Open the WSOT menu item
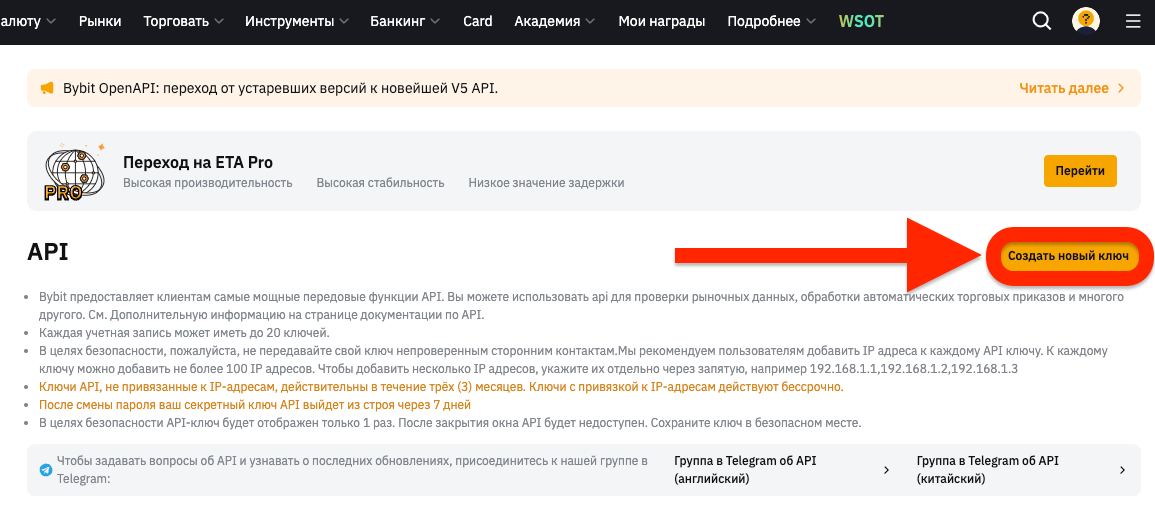 coord(861,21)
